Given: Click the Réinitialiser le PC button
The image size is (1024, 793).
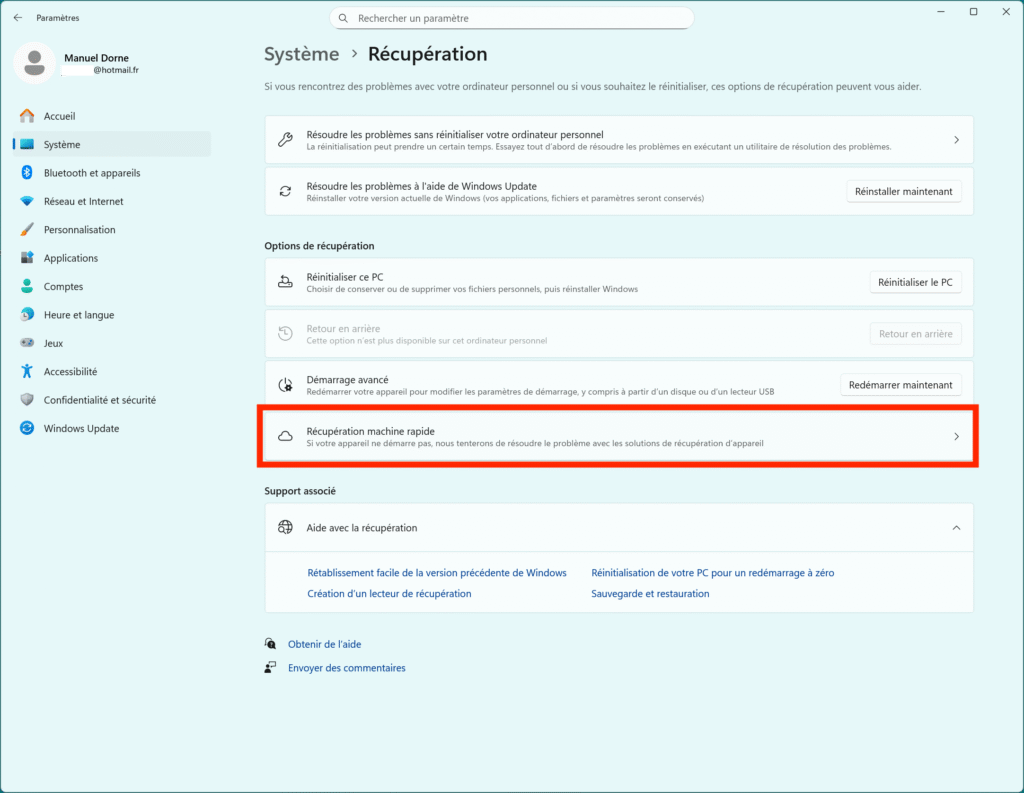Looking at the screenshot, I should click(915, 283).
